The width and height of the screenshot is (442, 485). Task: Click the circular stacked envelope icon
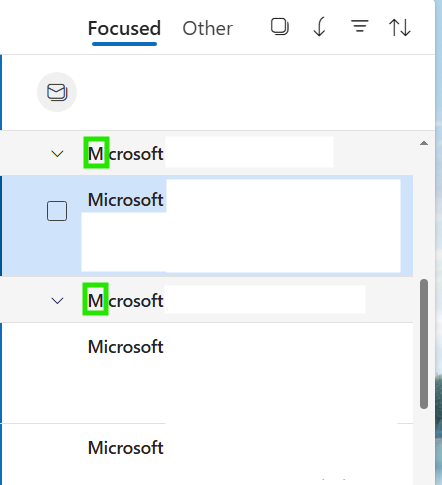pyautogui.click(x=57, y=92)
